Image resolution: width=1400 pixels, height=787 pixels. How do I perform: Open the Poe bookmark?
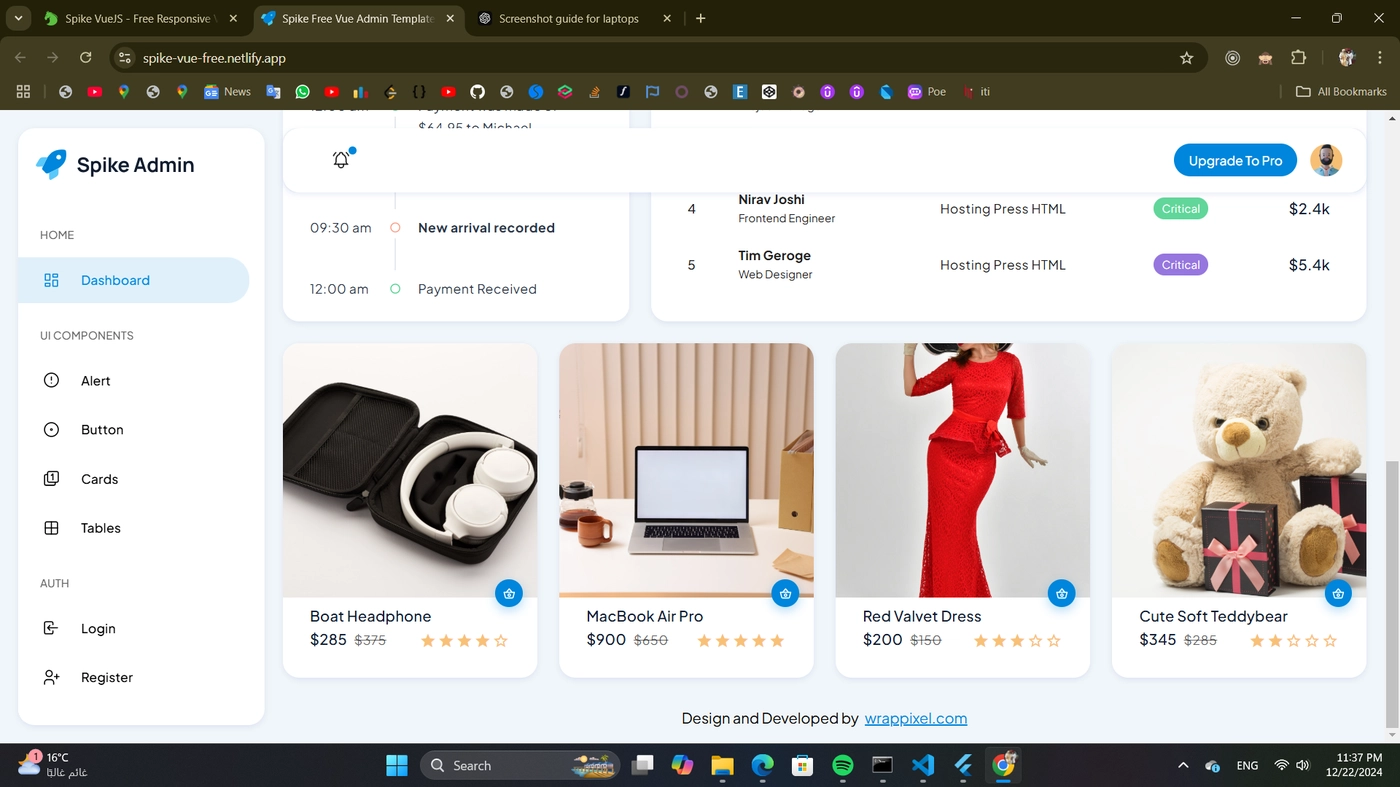926,91
